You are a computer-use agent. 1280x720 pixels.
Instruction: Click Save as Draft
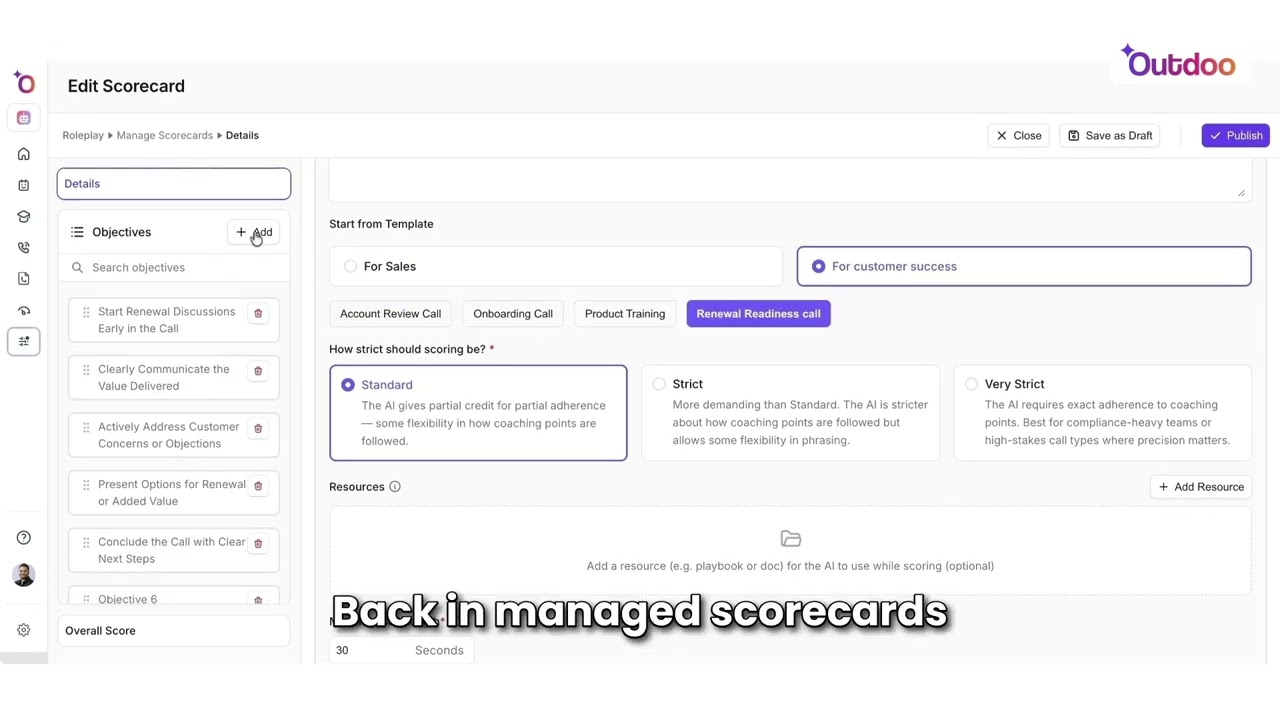pos(1110,136)
